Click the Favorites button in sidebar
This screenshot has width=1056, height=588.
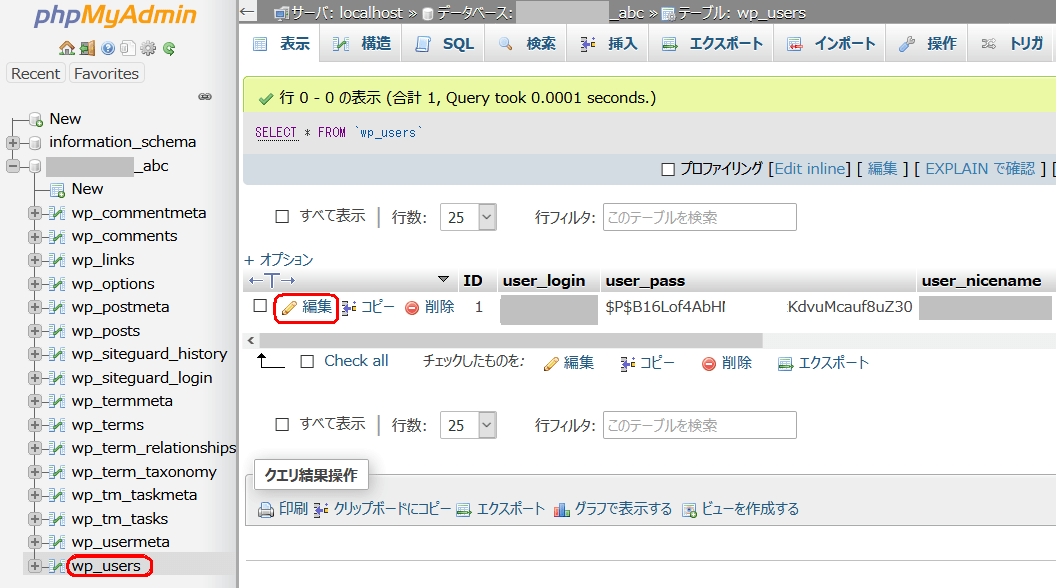[x=106, y=73]
